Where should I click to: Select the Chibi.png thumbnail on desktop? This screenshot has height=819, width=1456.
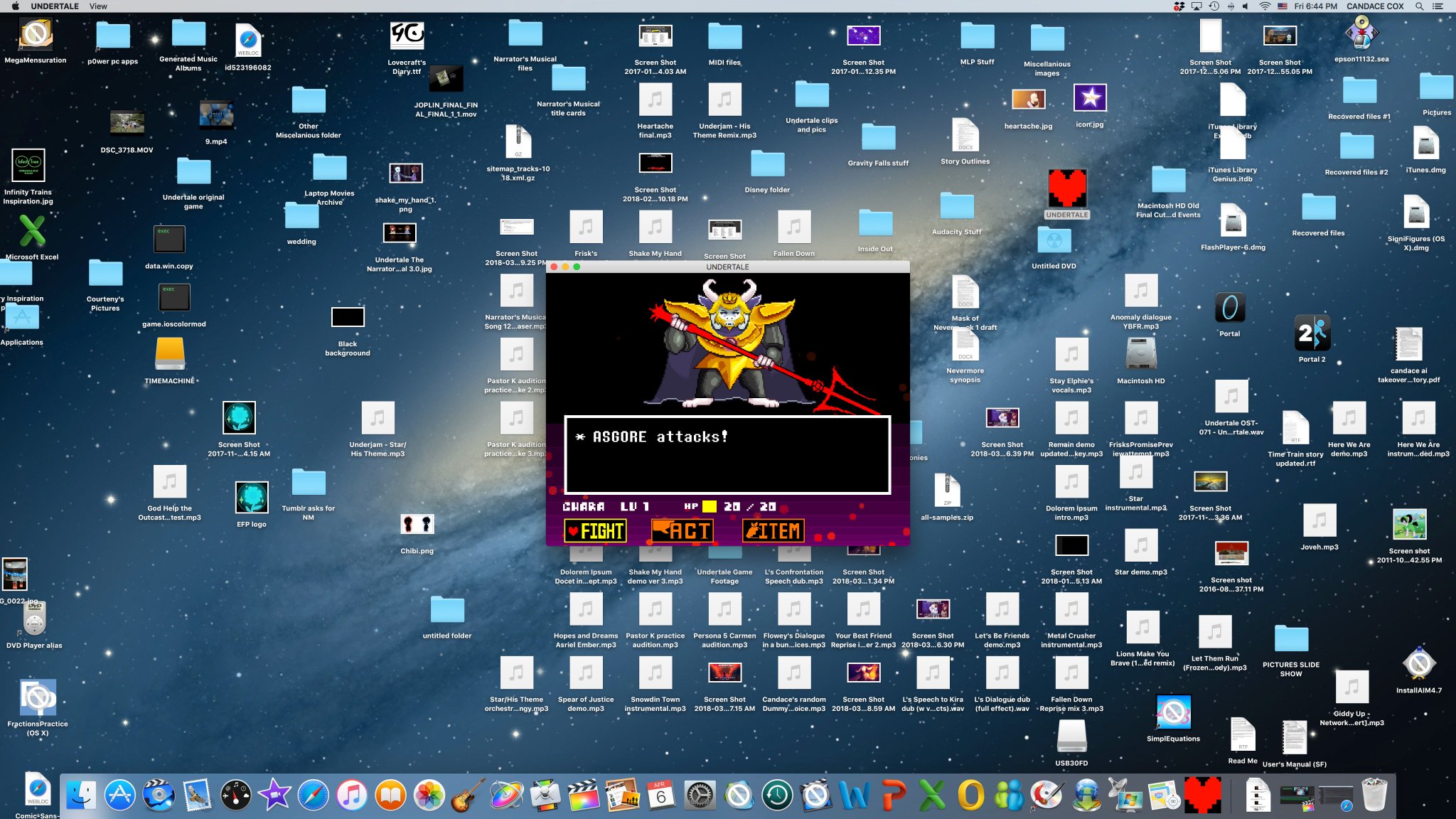pyautogui.click(x=417, y=525)
